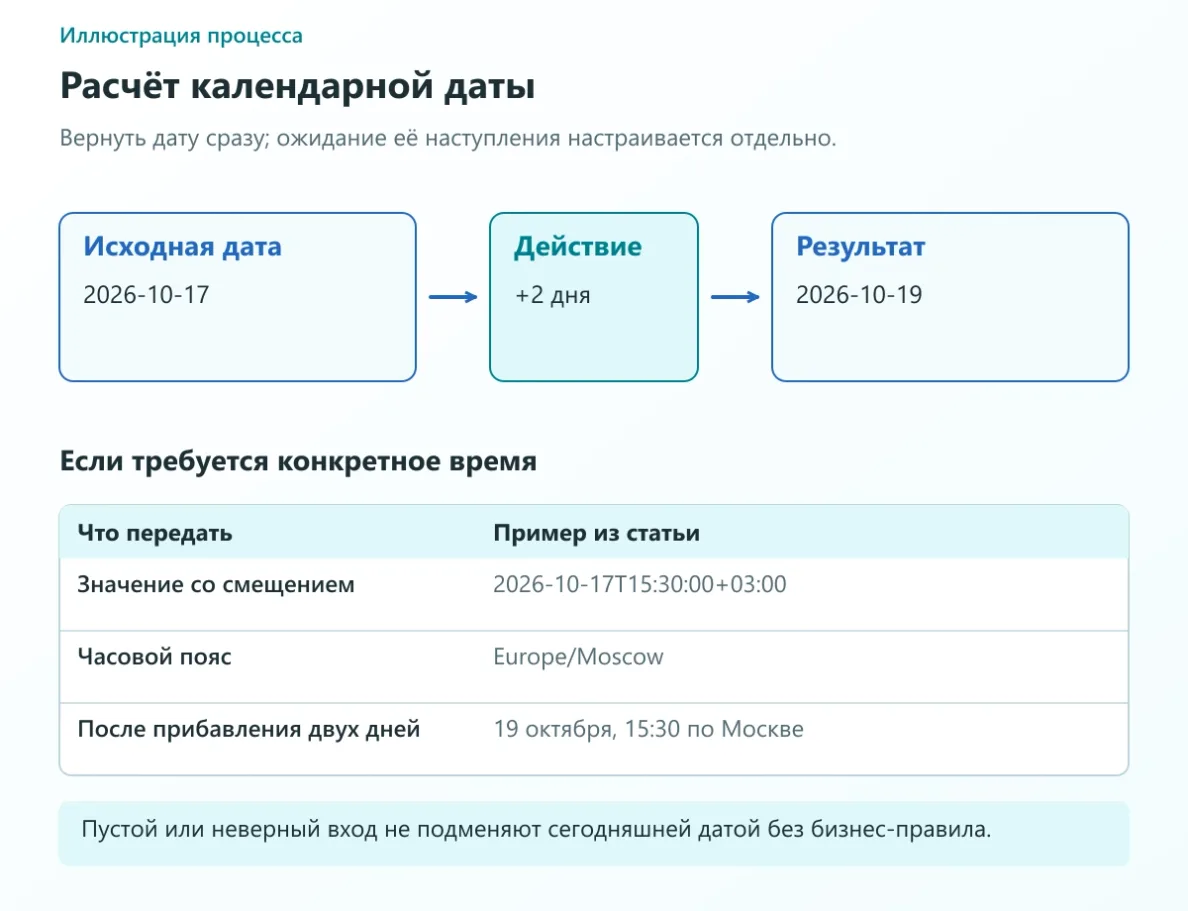Click the 'Результат' card title

pos(860,246)
